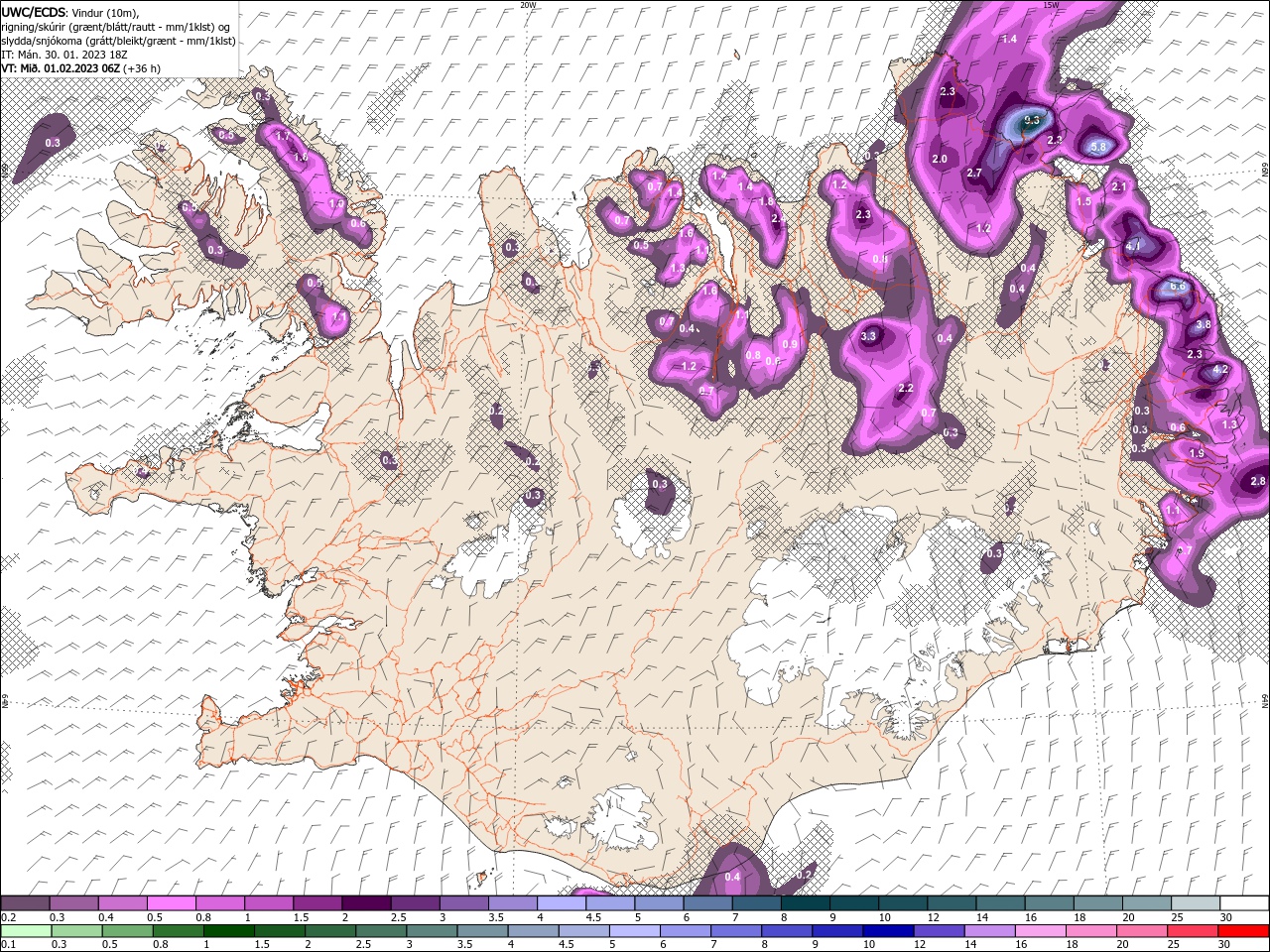Click the 6.6 precipitation value on the map
1270x952 pixels.
pyautogui.click(x=1178, y=286)
